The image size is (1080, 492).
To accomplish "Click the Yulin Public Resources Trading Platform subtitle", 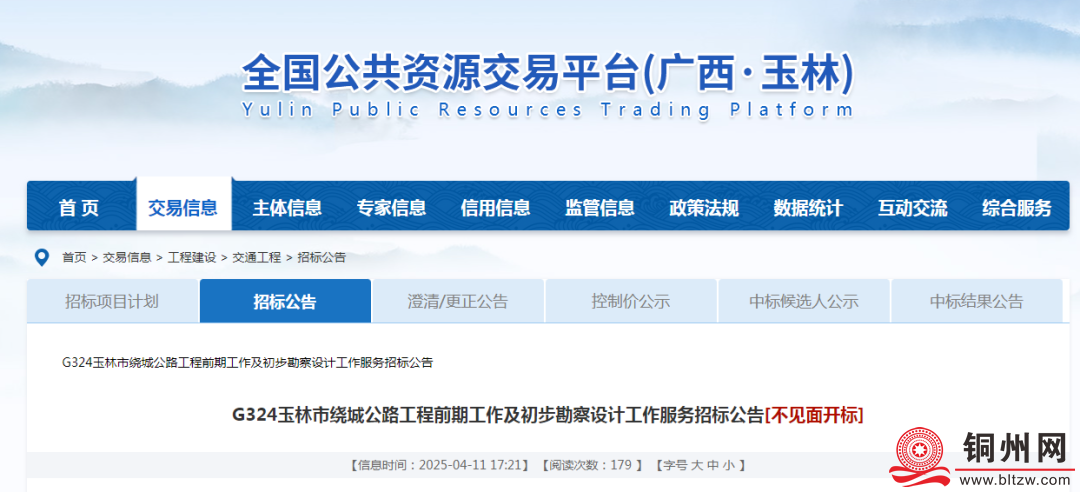I will click(548, 110).
